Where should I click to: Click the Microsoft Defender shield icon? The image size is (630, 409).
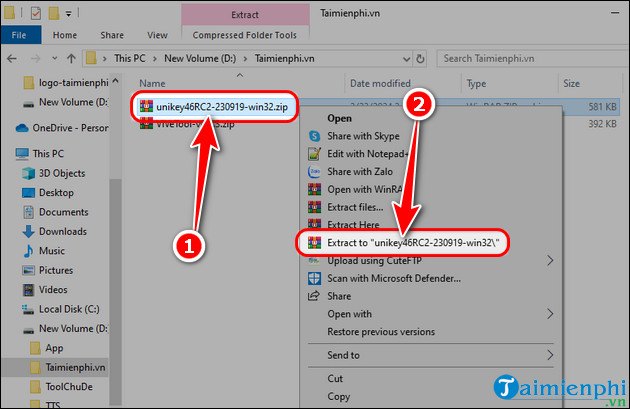coord(314,278)
